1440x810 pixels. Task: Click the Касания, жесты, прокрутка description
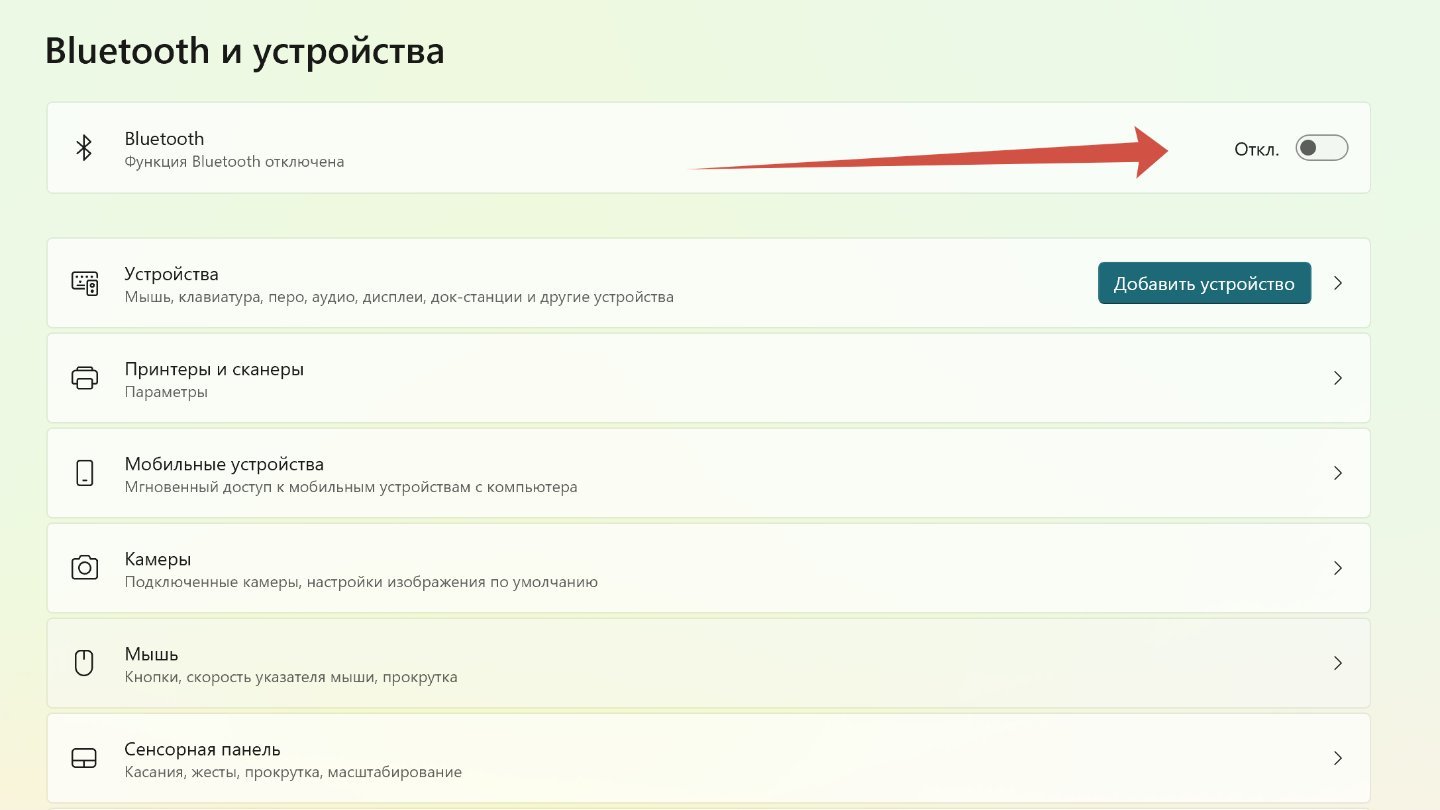[293, 772]
